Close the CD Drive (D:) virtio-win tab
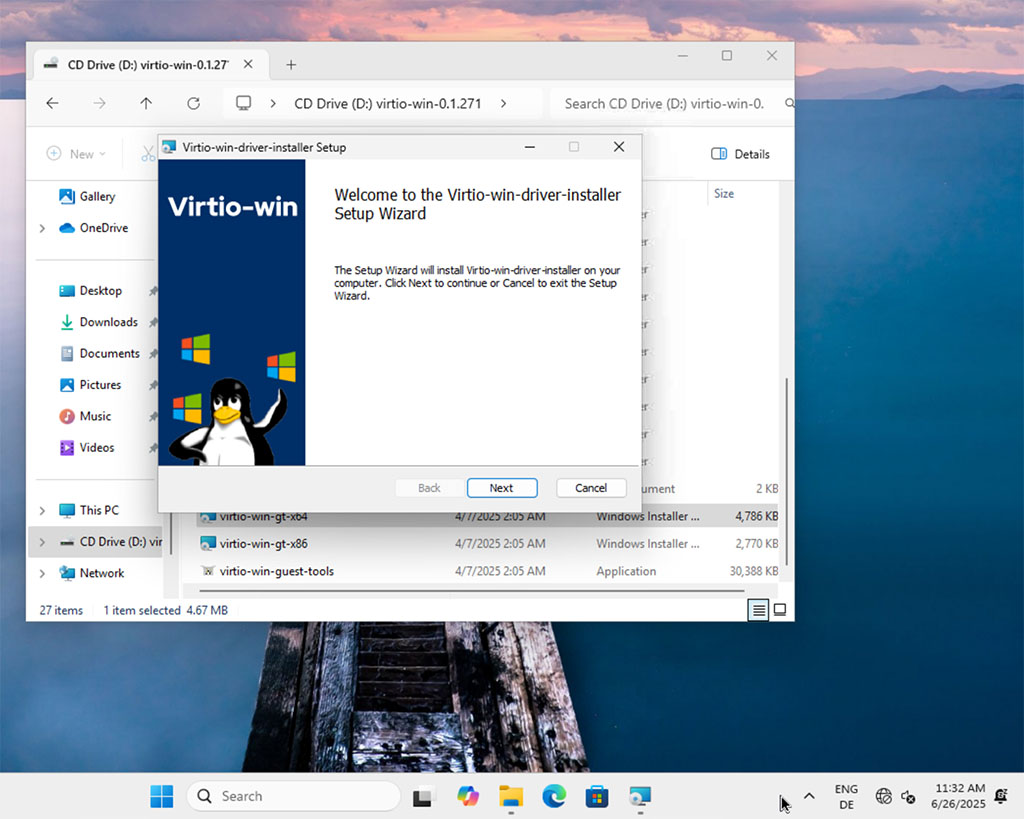The width and height of the screenshot is (1024, 819). click(248, 64)
